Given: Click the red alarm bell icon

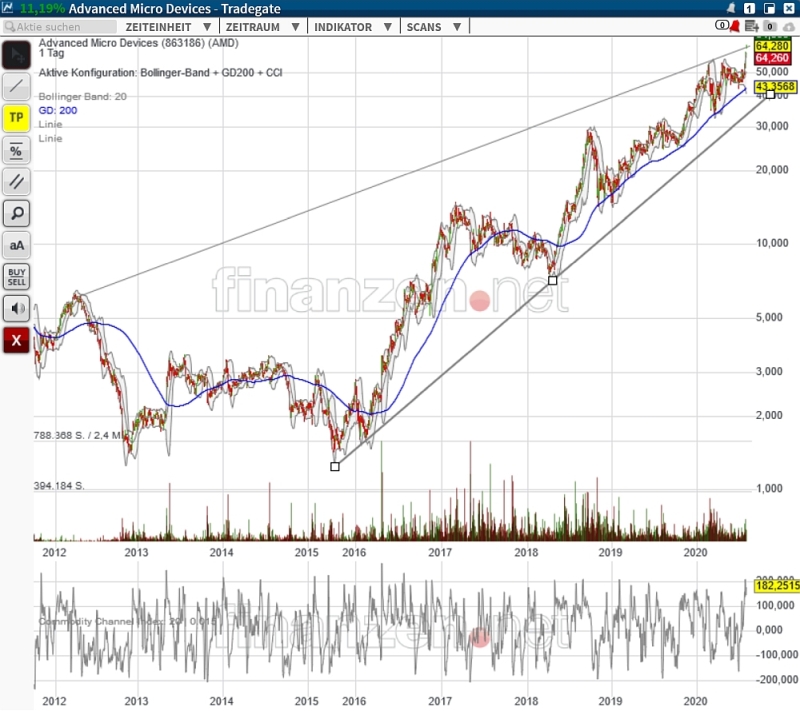Looking at the screenshot, I should coord(735,26).
